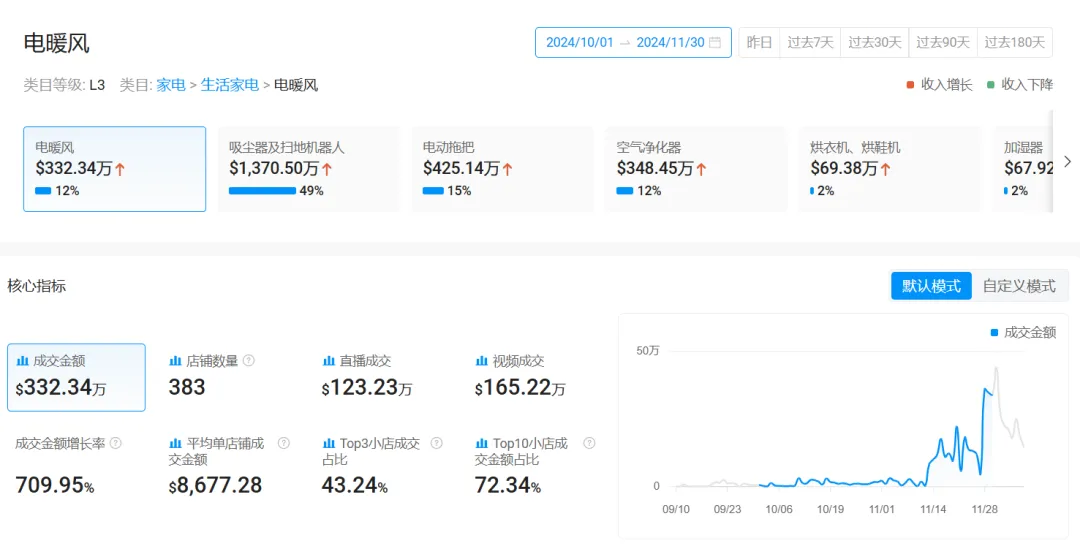Click help icon next to 店铺数量
The image size is (1080, 546).
249,360
